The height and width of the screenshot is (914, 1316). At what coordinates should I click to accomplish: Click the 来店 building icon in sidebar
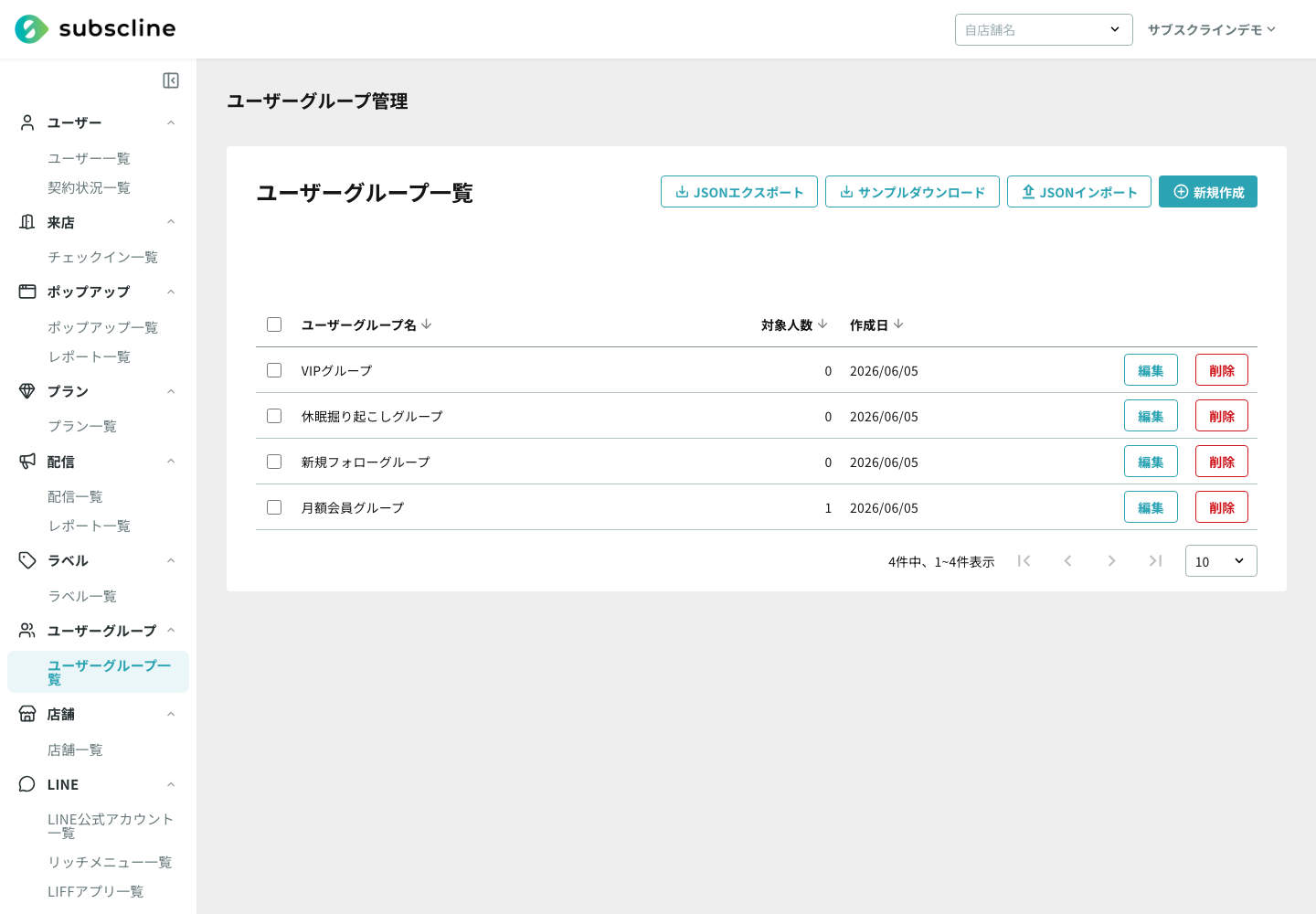[x=27, y=222]
